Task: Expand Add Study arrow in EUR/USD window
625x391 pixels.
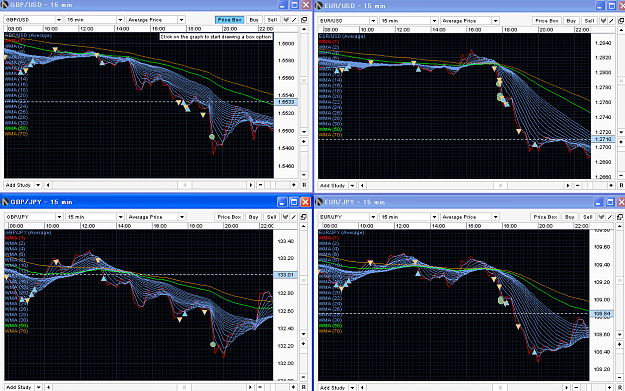Action: (352, 185)
